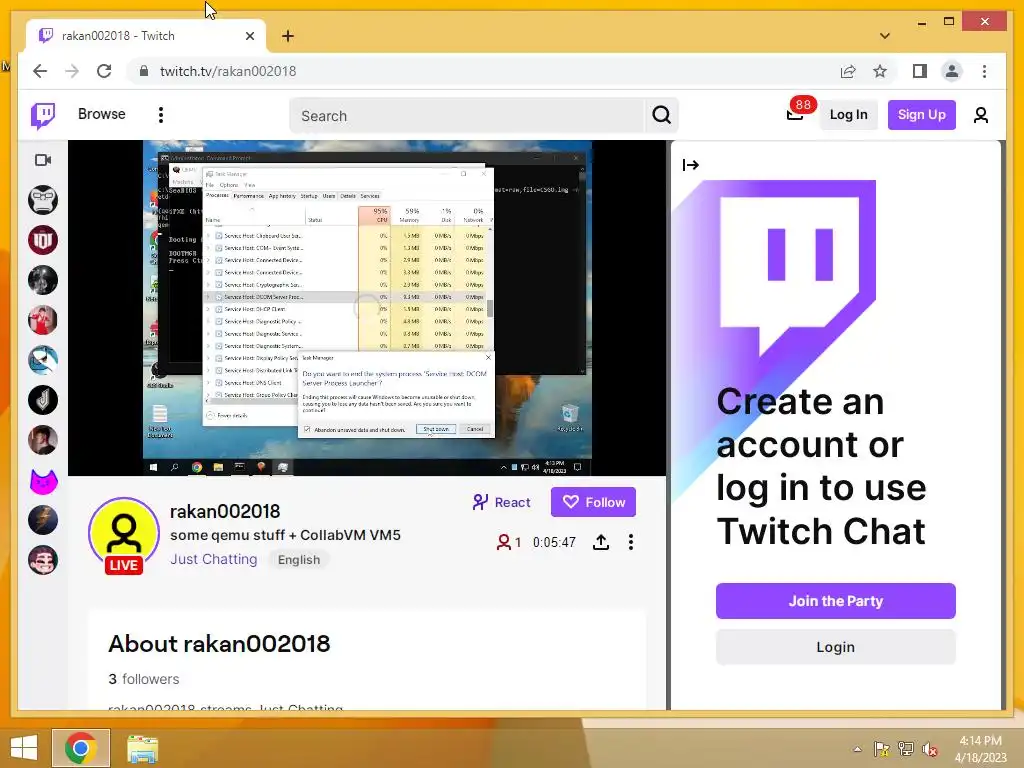Show hidden tray icons arrow
This screenshot has width=1024, height=768.
[x=857, y=749]
